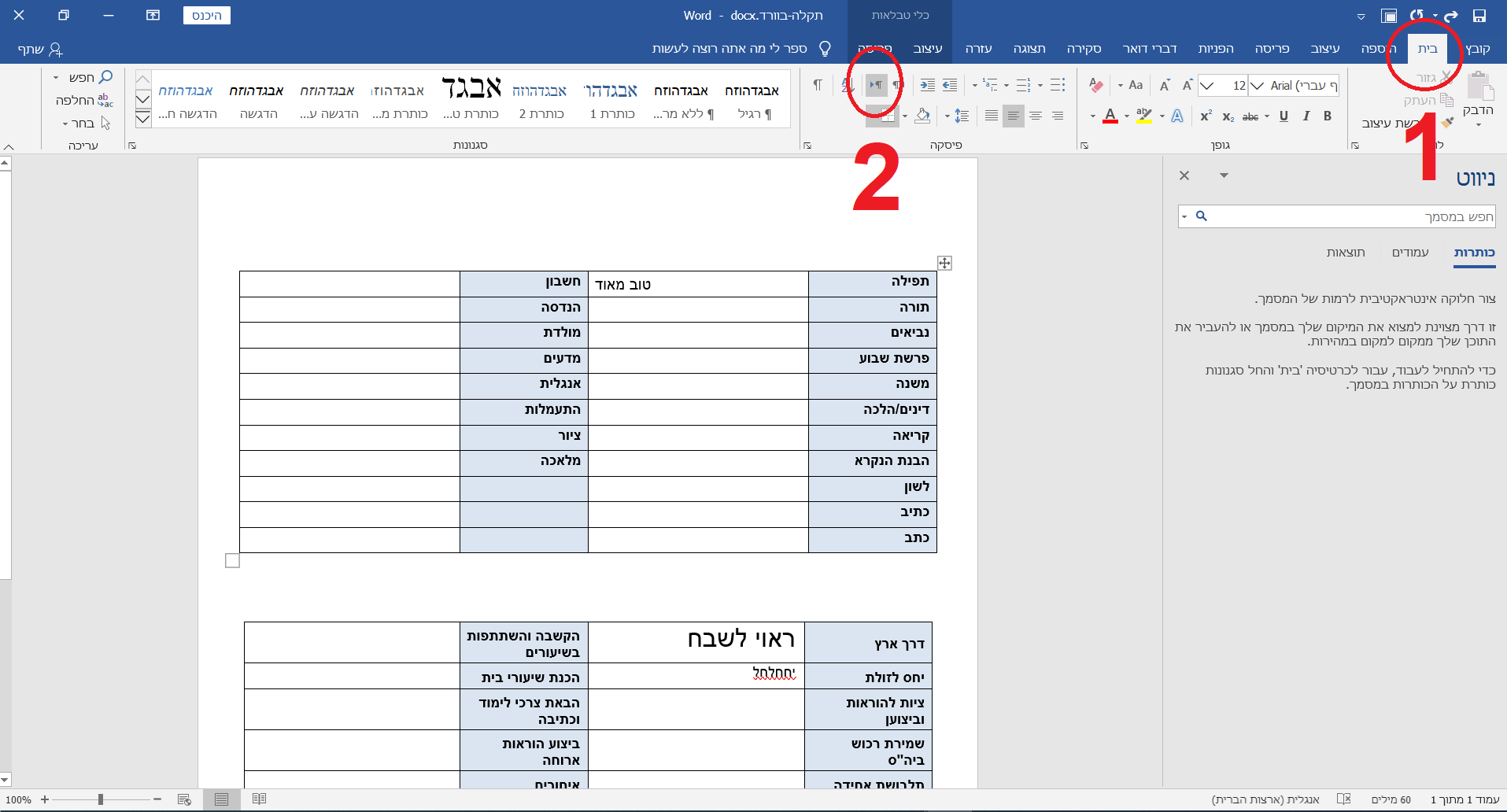Image resolution: width=1507 pixels, height=812 pixels.
Task: Apply bulleted list formatting
Action: 1058,85
